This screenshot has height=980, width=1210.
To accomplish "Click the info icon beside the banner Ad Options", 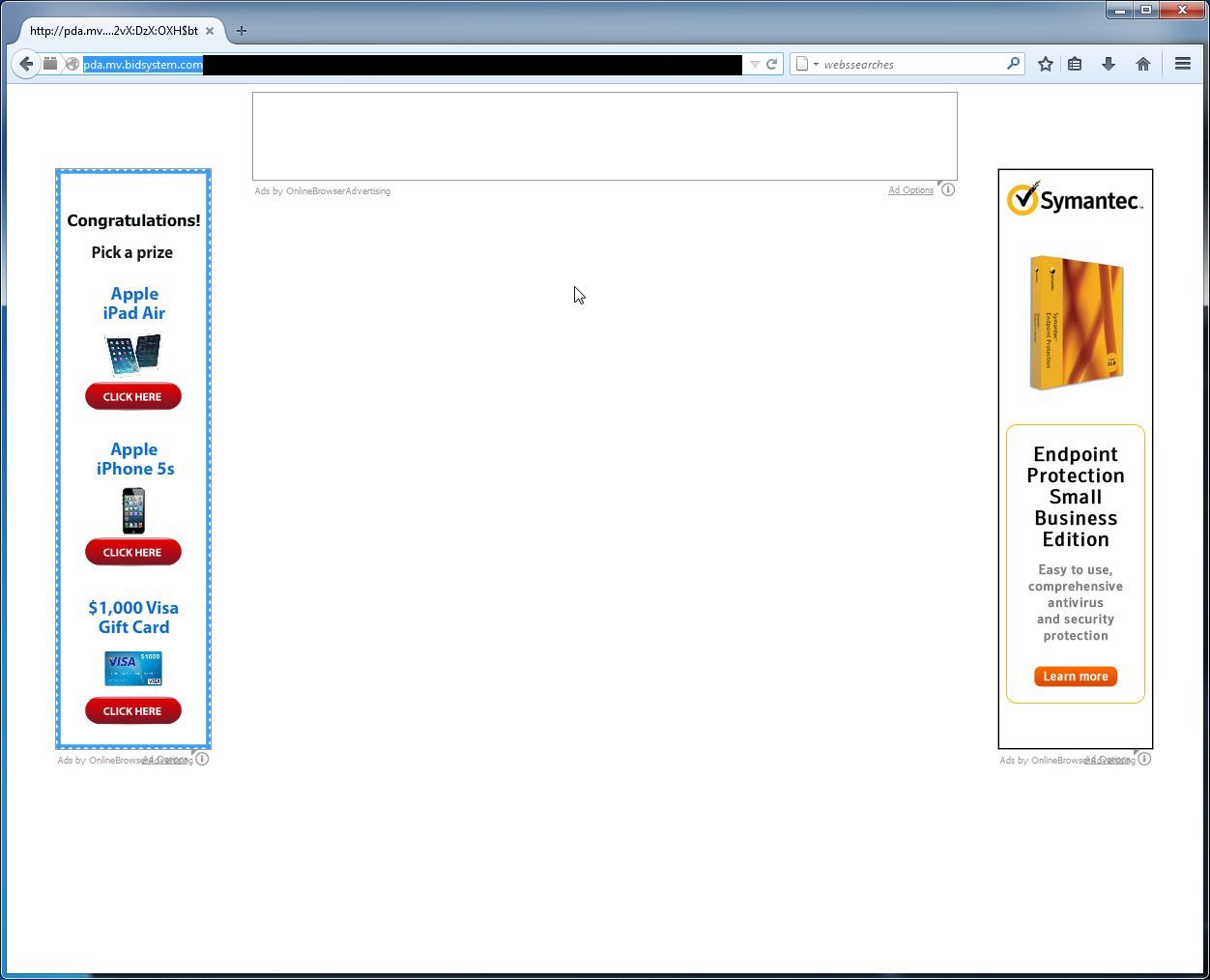I will [948, 189].
